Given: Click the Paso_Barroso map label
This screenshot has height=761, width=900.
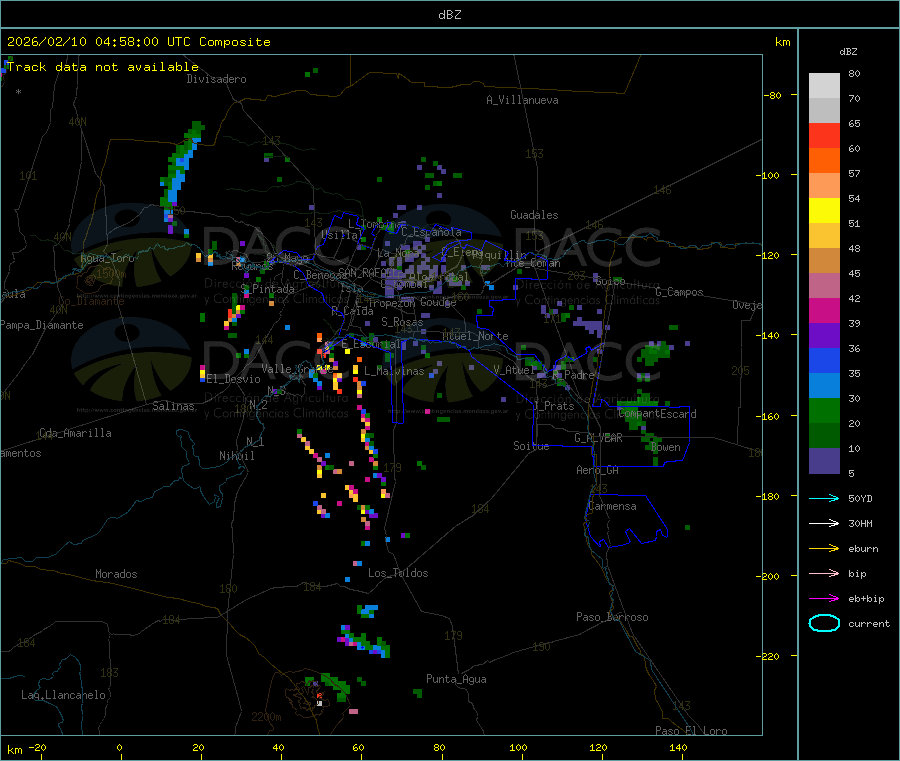Looking at the screenshot, I should coord(612,617).
